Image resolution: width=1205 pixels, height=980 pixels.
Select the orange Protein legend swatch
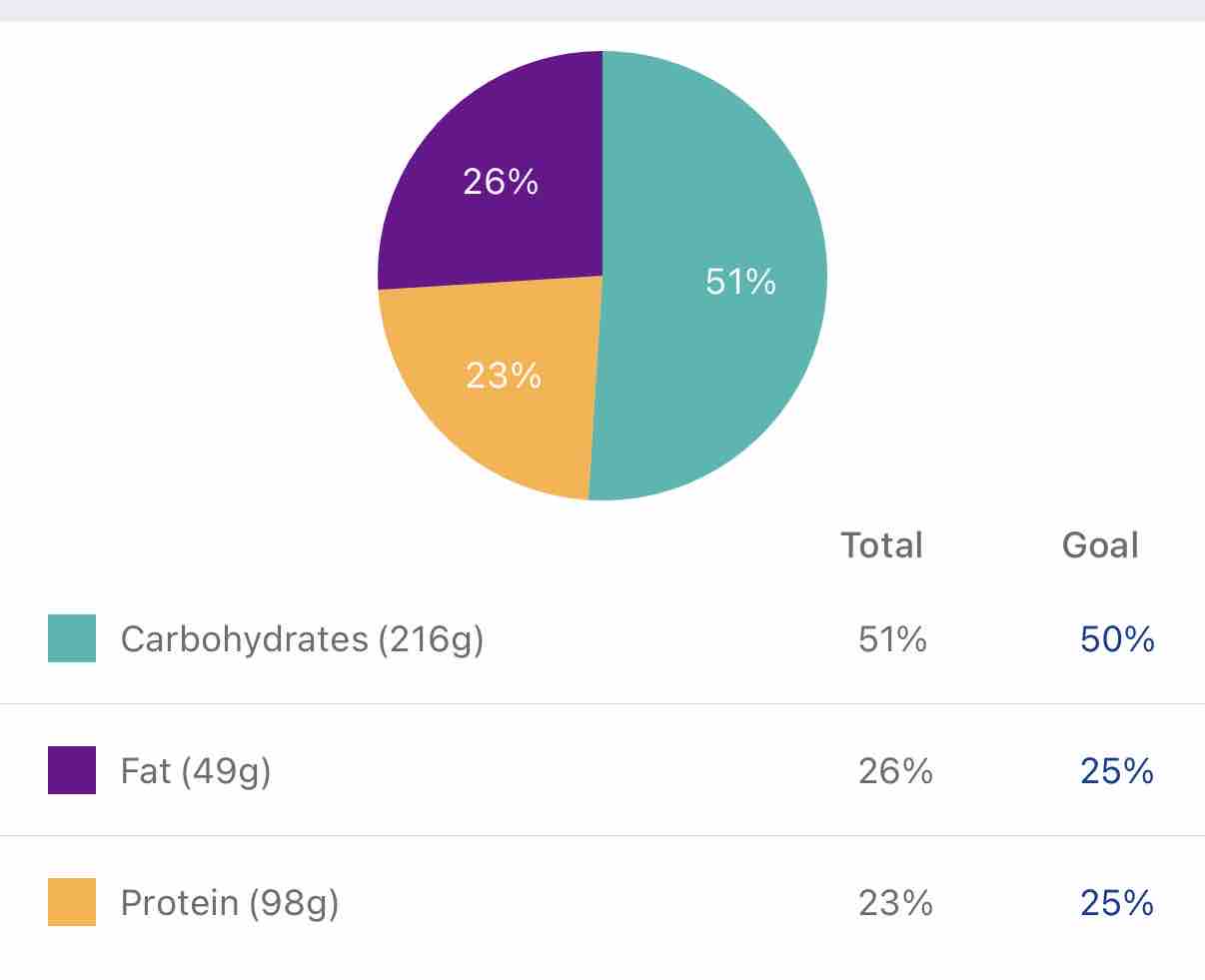coord(72,902)
